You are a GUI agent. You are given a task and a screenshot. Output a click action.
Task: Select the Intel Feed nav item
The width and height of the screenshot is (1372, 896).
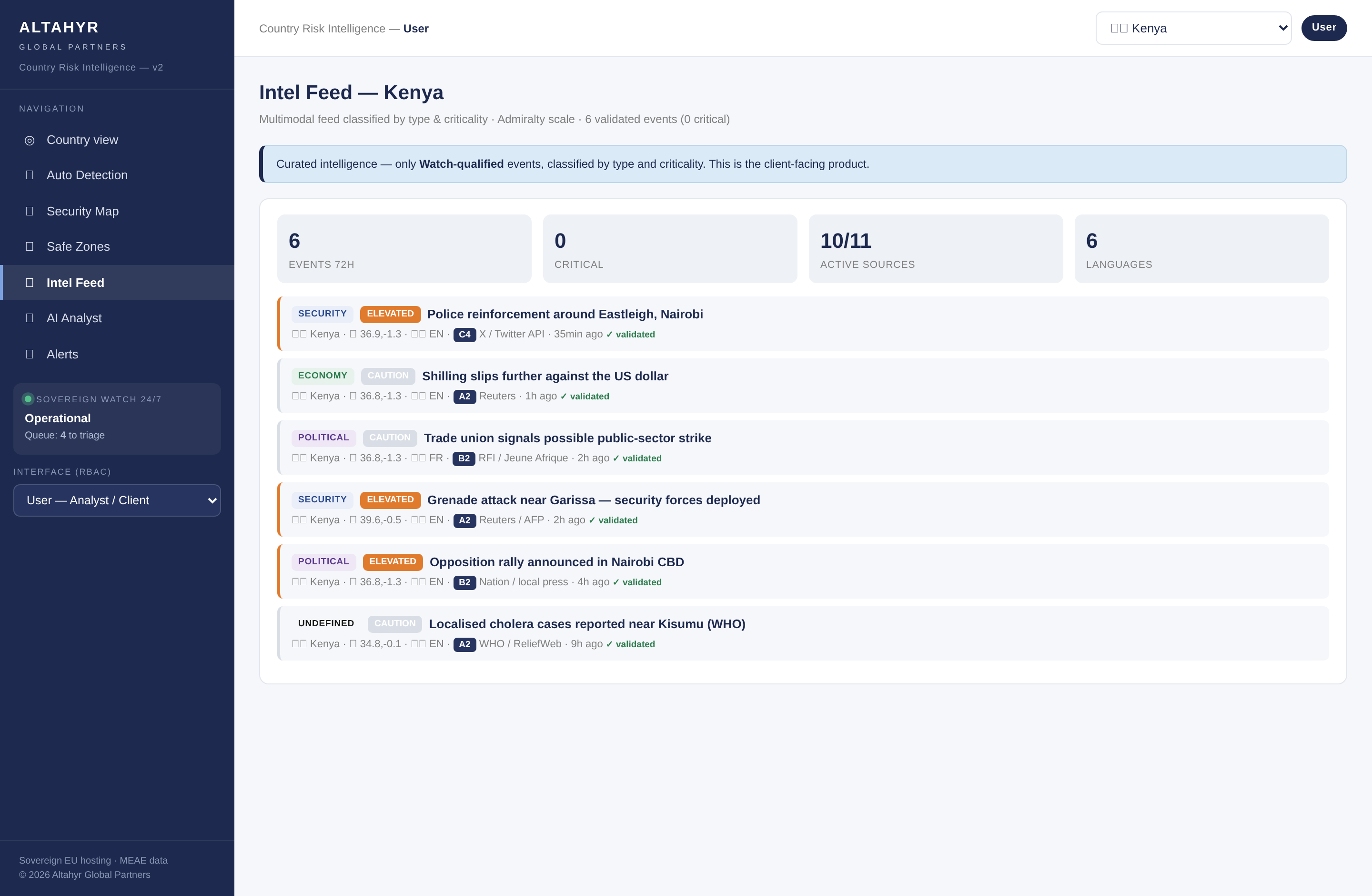(117, 283)
